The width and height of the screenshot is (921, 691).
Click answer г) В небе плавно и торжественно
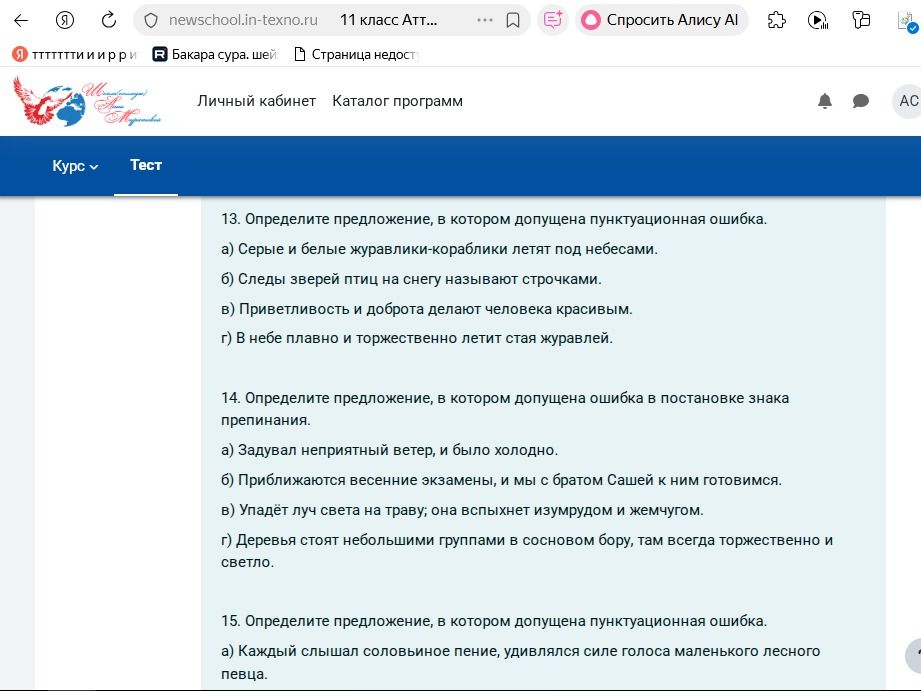coord(417,338)
